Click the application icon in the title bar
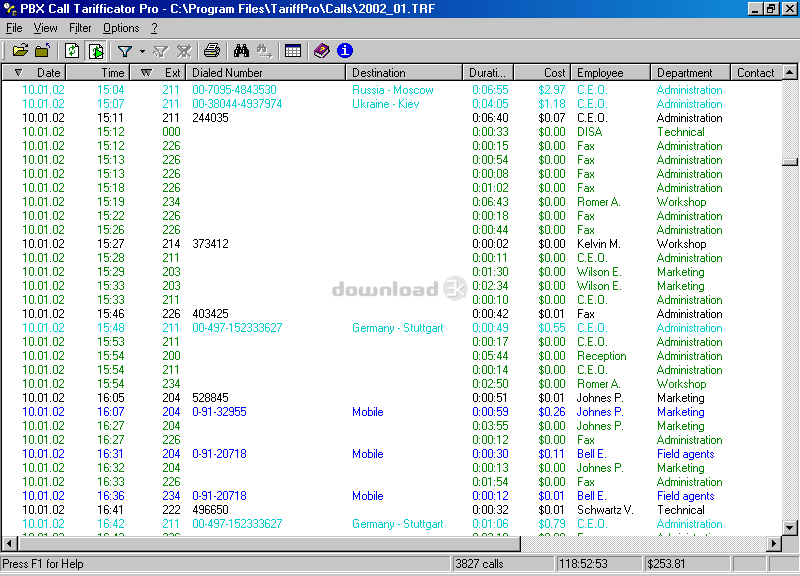The image size is (800, 576). click(10, 9)
